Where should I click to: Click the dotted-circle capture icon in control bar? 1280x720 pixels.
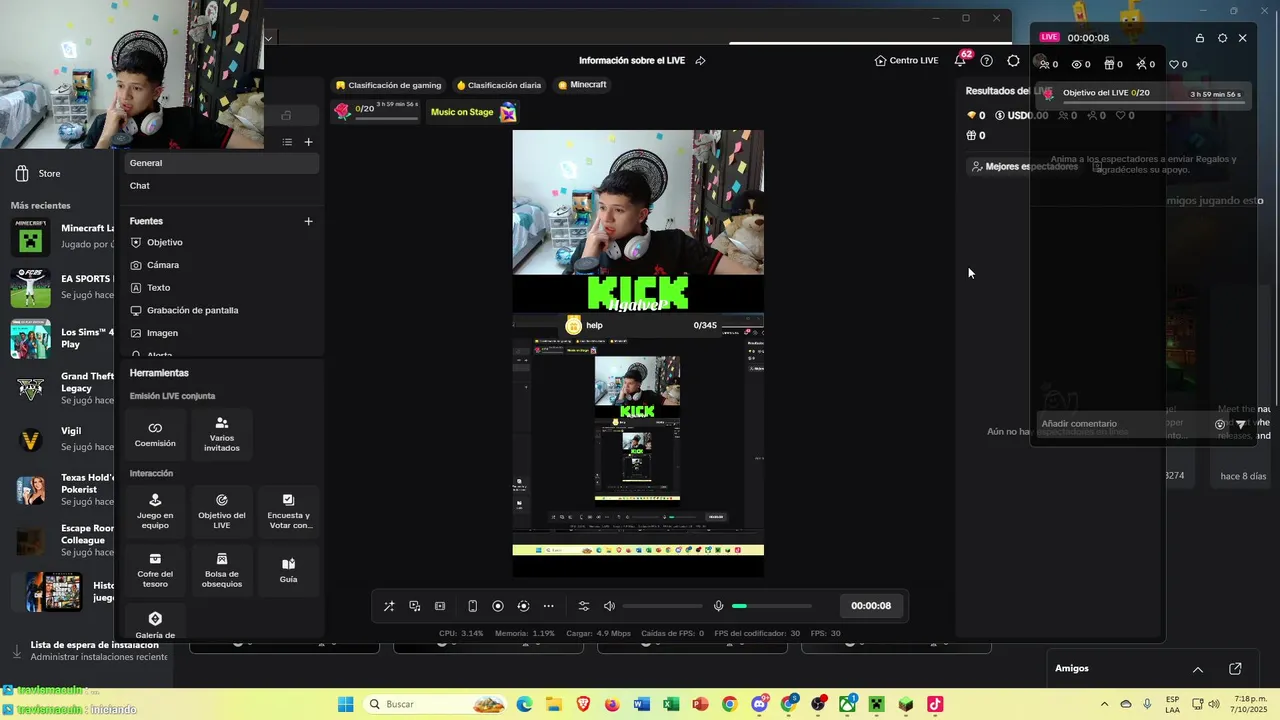(523, 606)
